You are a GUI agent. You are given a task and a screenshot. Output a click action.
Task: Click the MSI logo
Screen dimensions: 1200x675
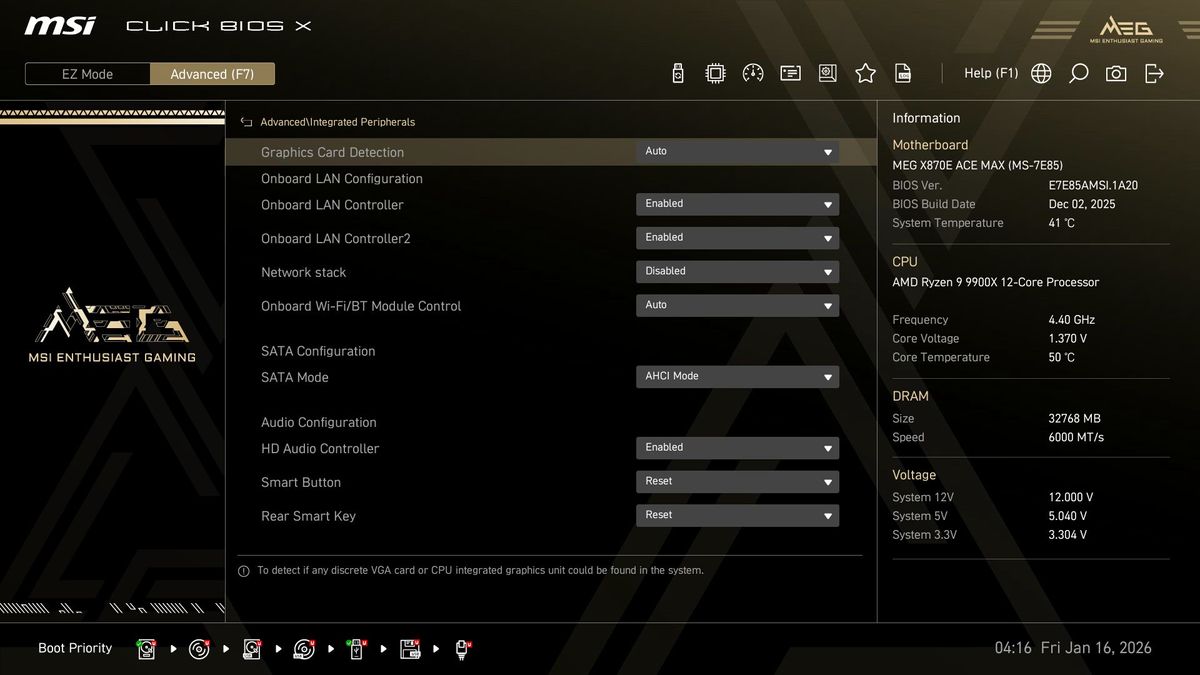coord(60,25)
